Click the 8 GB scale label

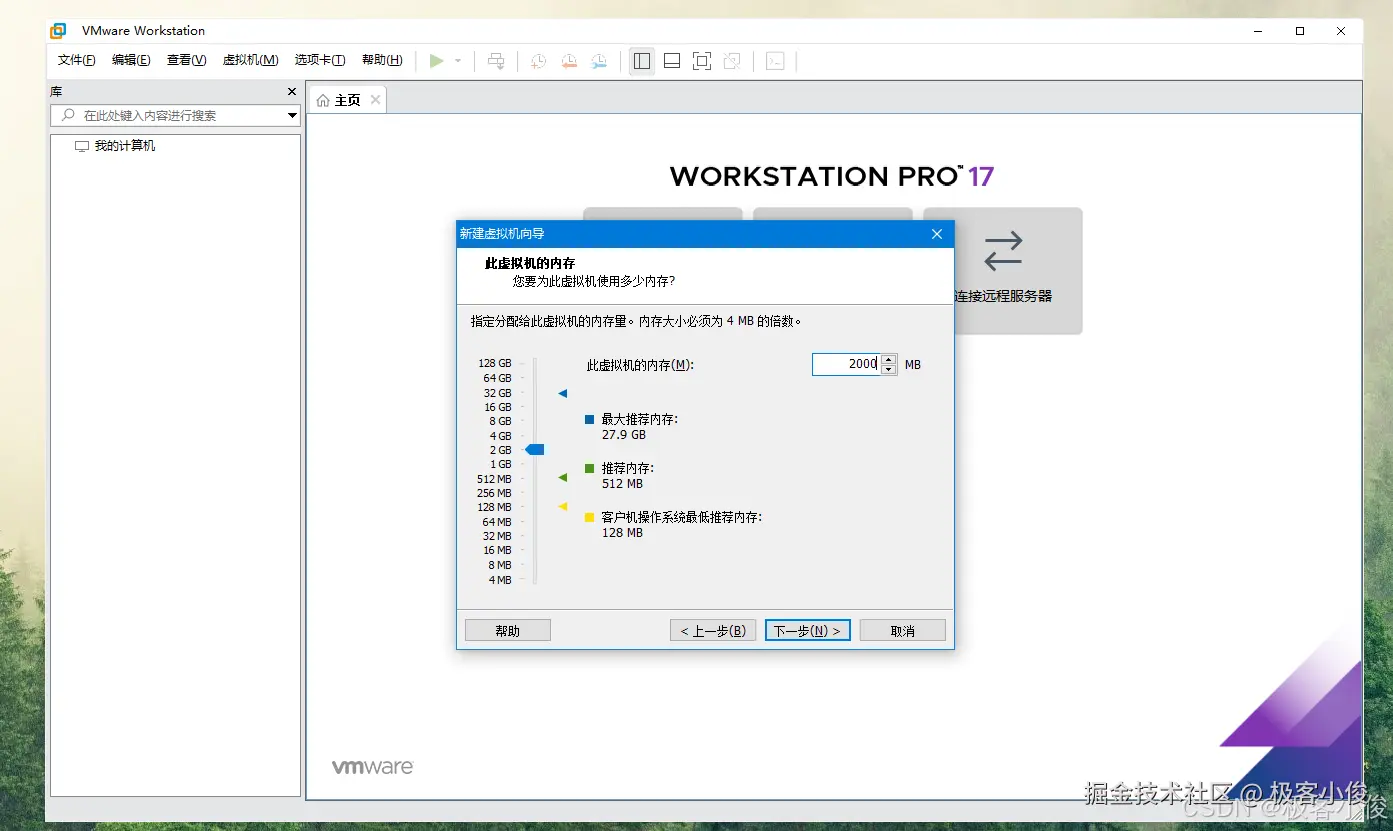pyautogui.click(x=501, y=422)
